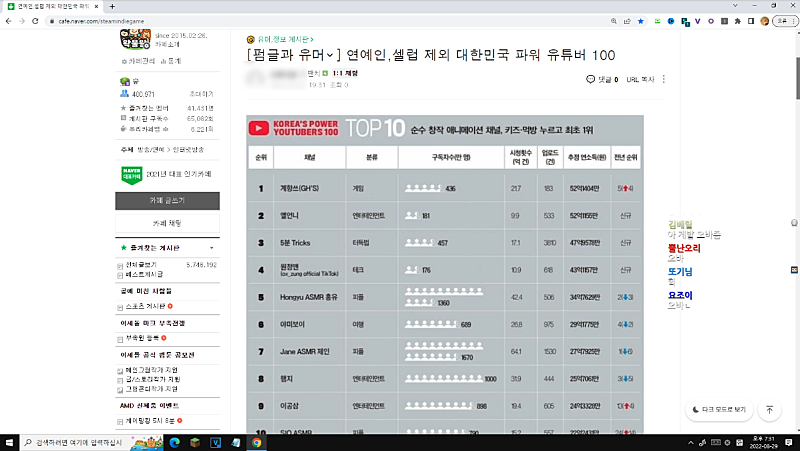This screenshot has height=451, width=800.
Task: Open the Chrome extensions puzzle icon
Action: tap(737, 21)
